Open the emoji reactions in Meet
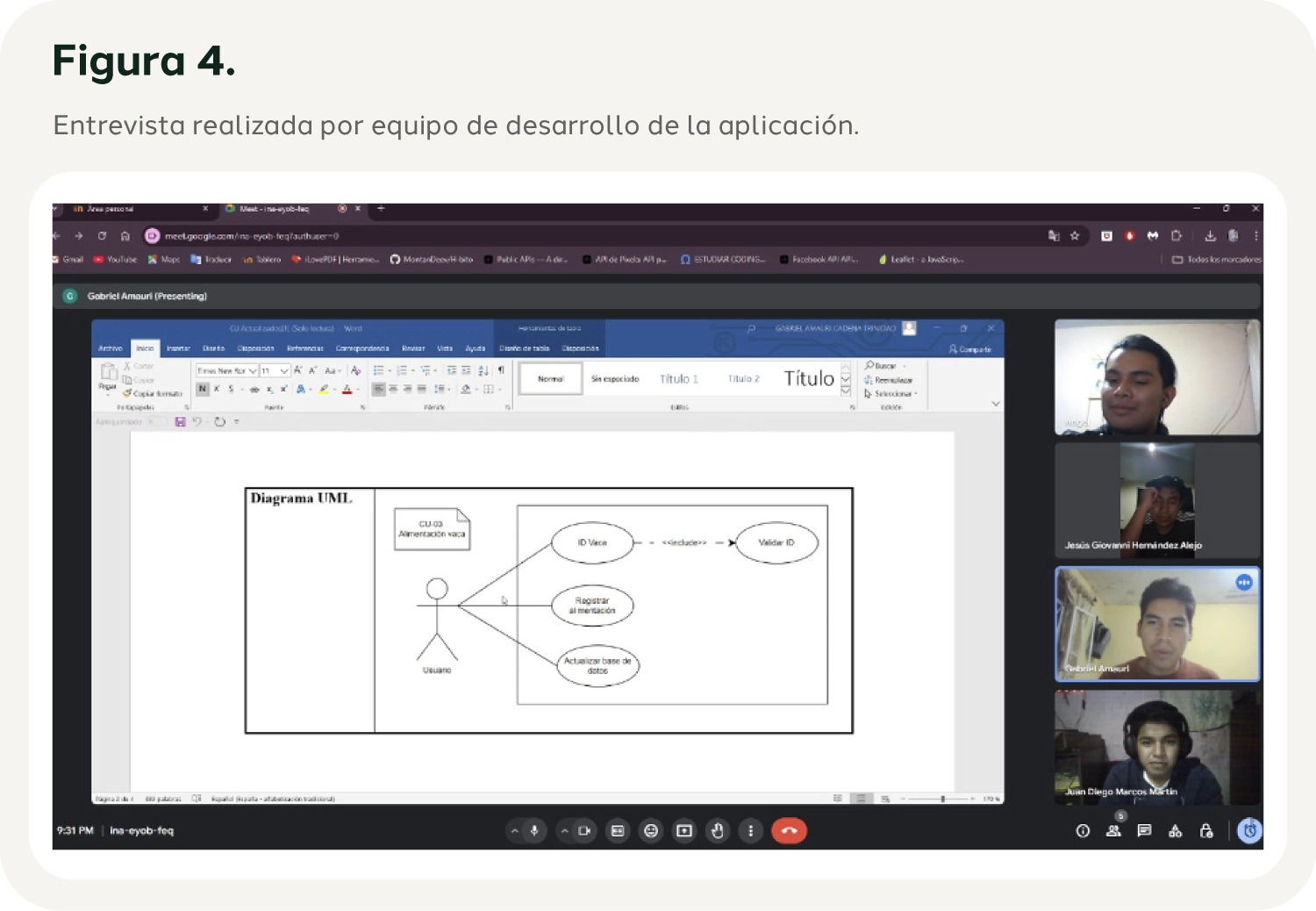 pos(651,830)
